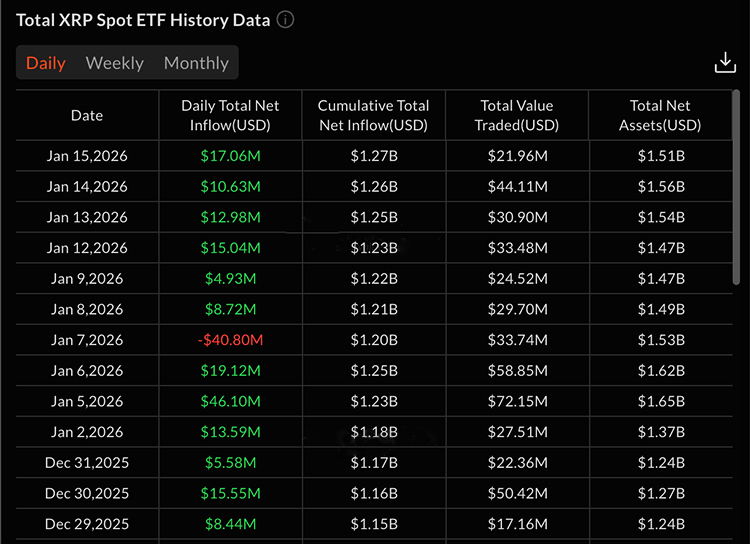Click the info icon beside the title

click(x=285, y=20)
